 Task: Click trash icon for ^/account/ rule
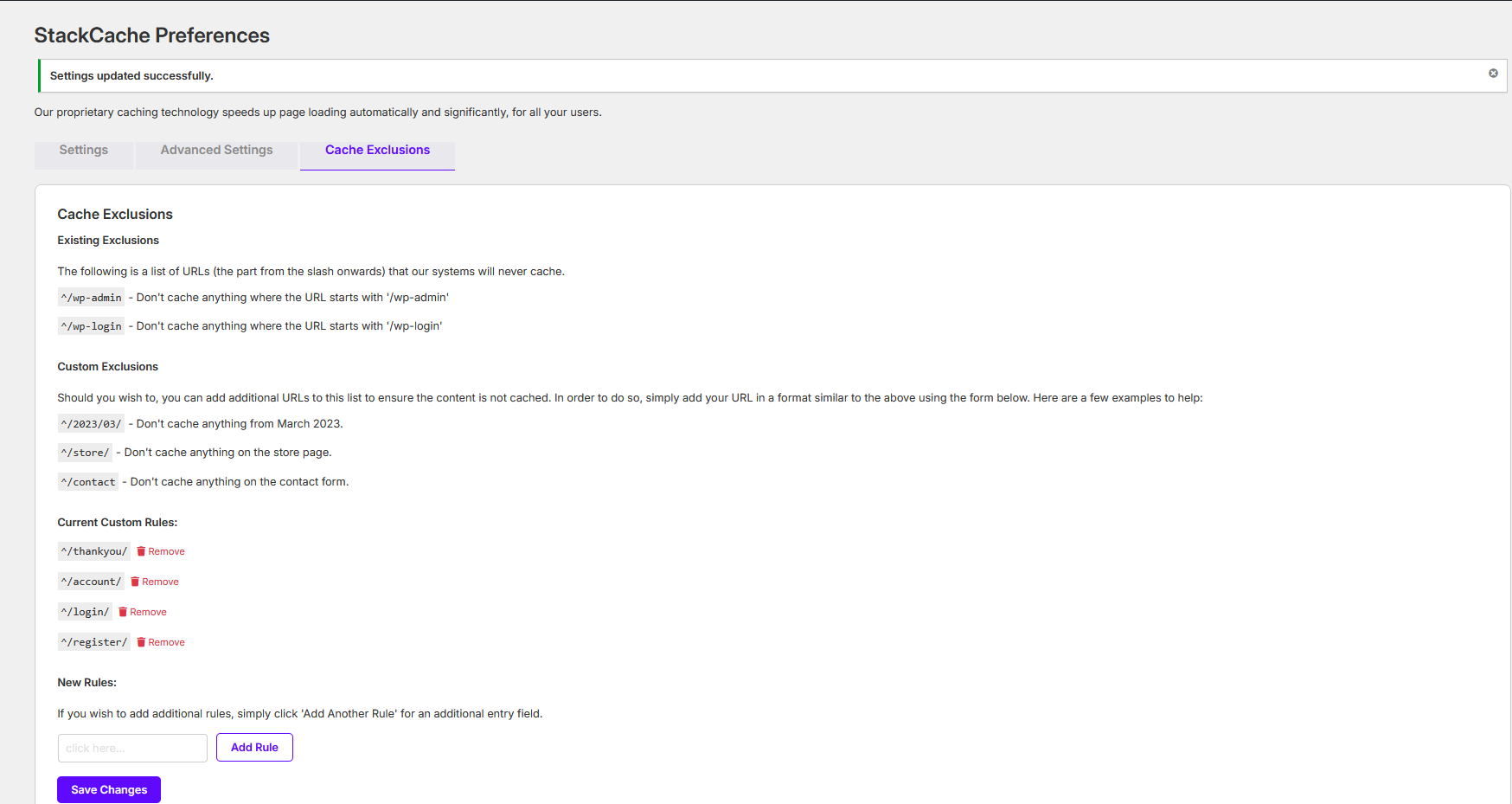coord(135,582)
